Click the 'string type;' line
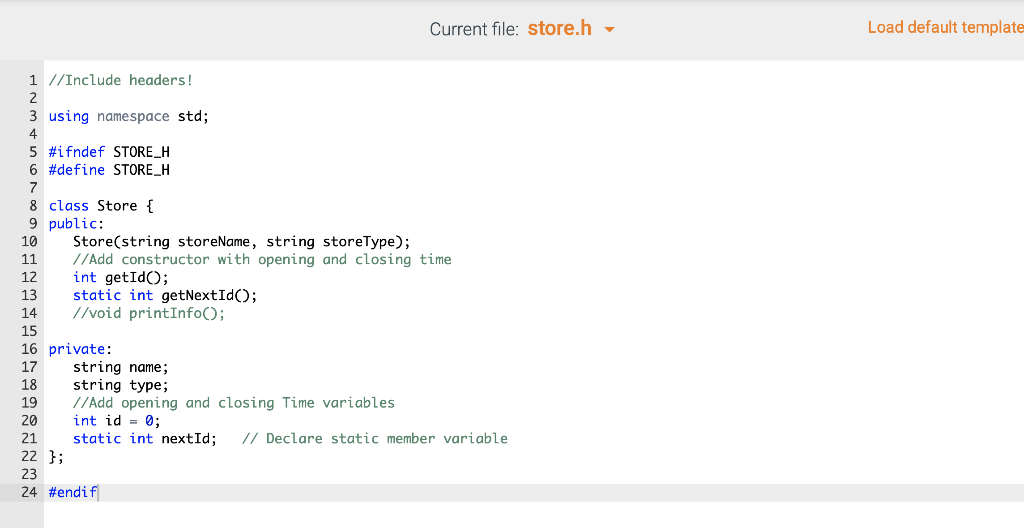This screenshot has height=528, width=1024. 121,385
